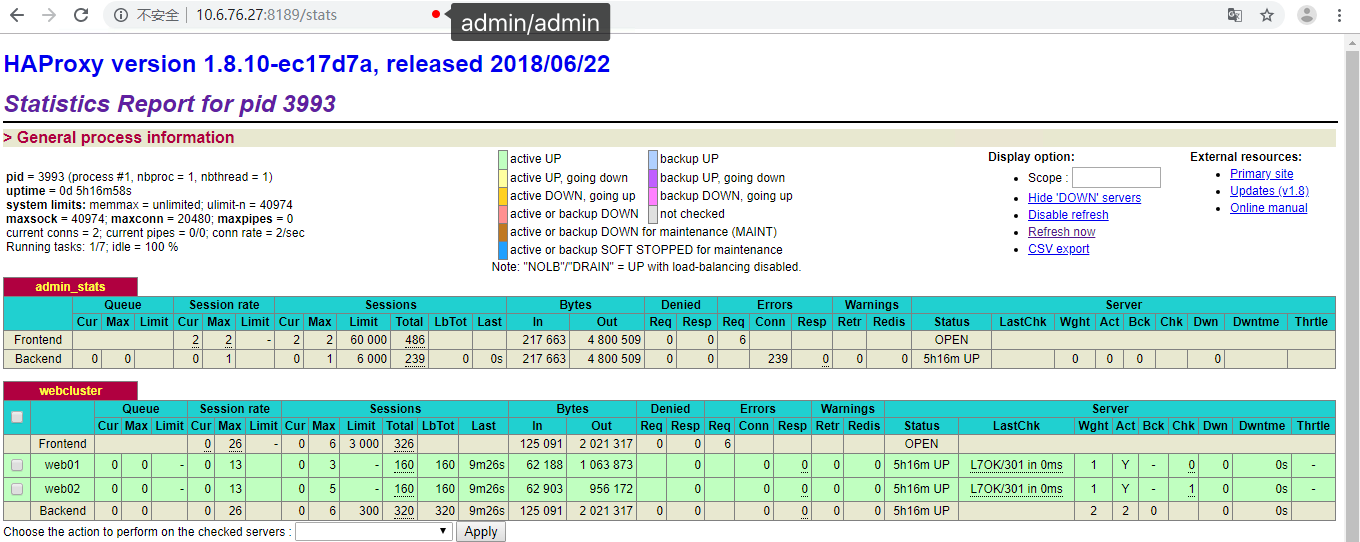
Task: Toggle the select-all checkbox in webcluster header
Action: [17, 417]
